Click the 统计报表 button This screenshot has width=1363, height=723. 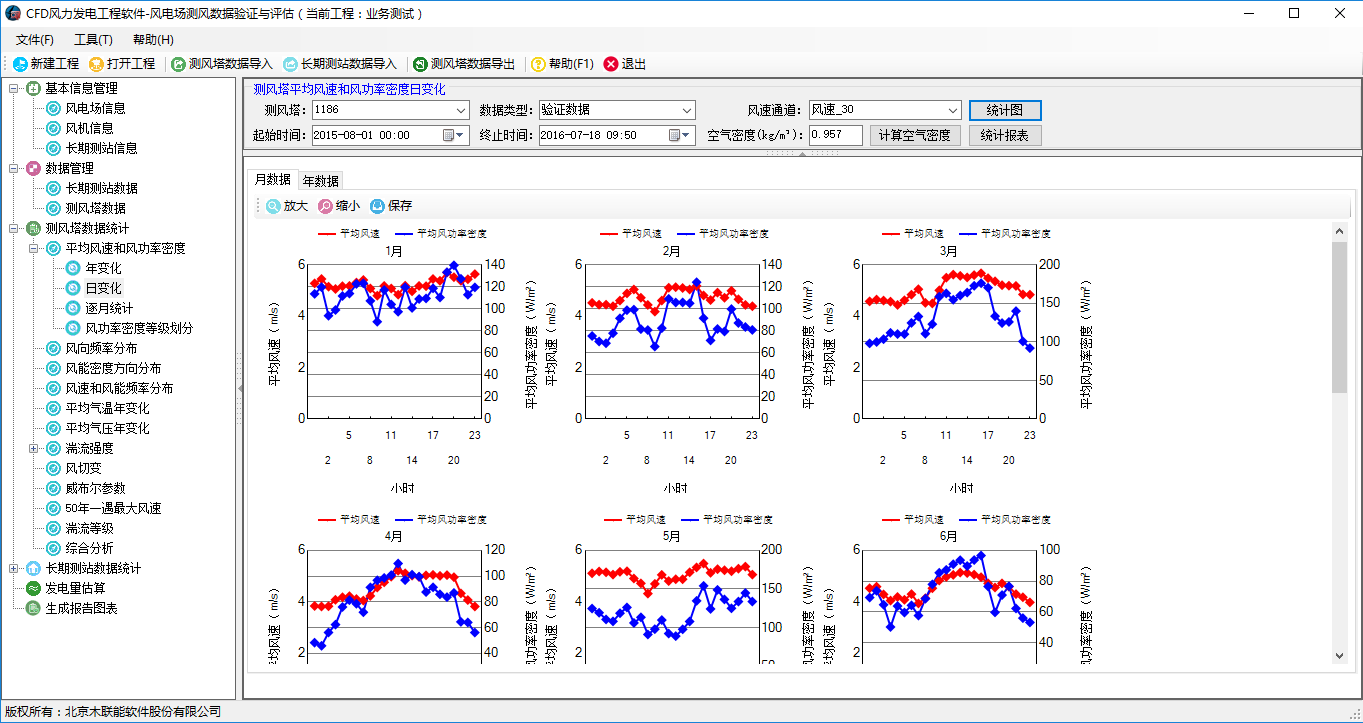(x=1005, y=135)
